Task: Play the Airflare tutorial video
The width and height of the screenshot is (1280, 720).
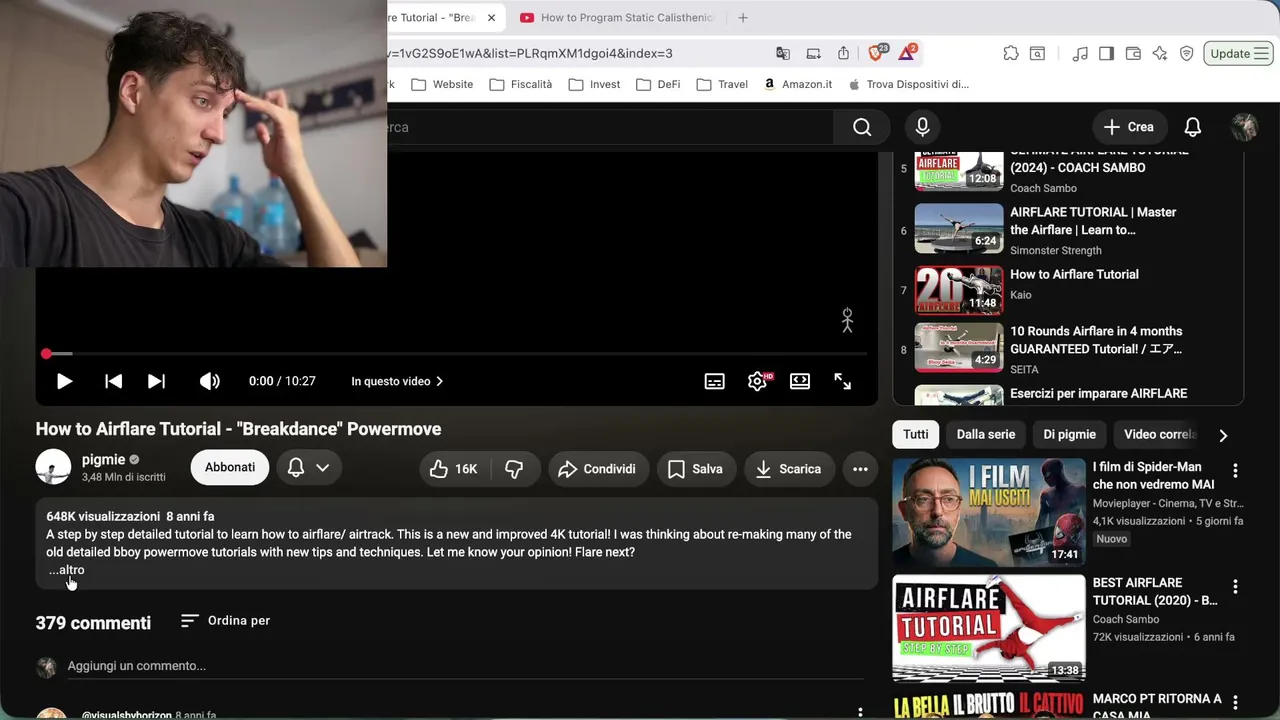Action: click(x=64, y=381)
